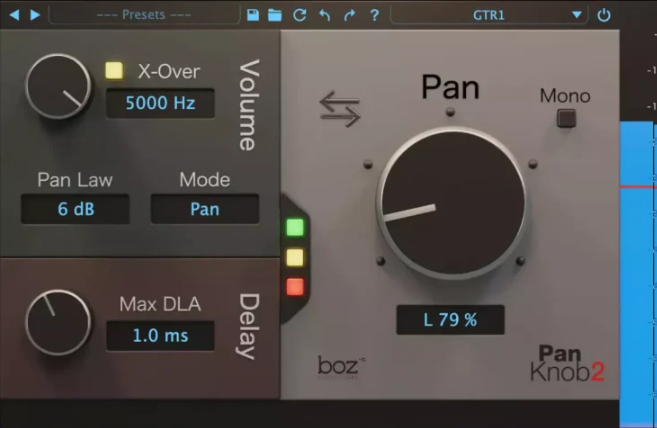Toggle plugin power button
Viewport: 657px width, 428px height.
tap(604, 15)
